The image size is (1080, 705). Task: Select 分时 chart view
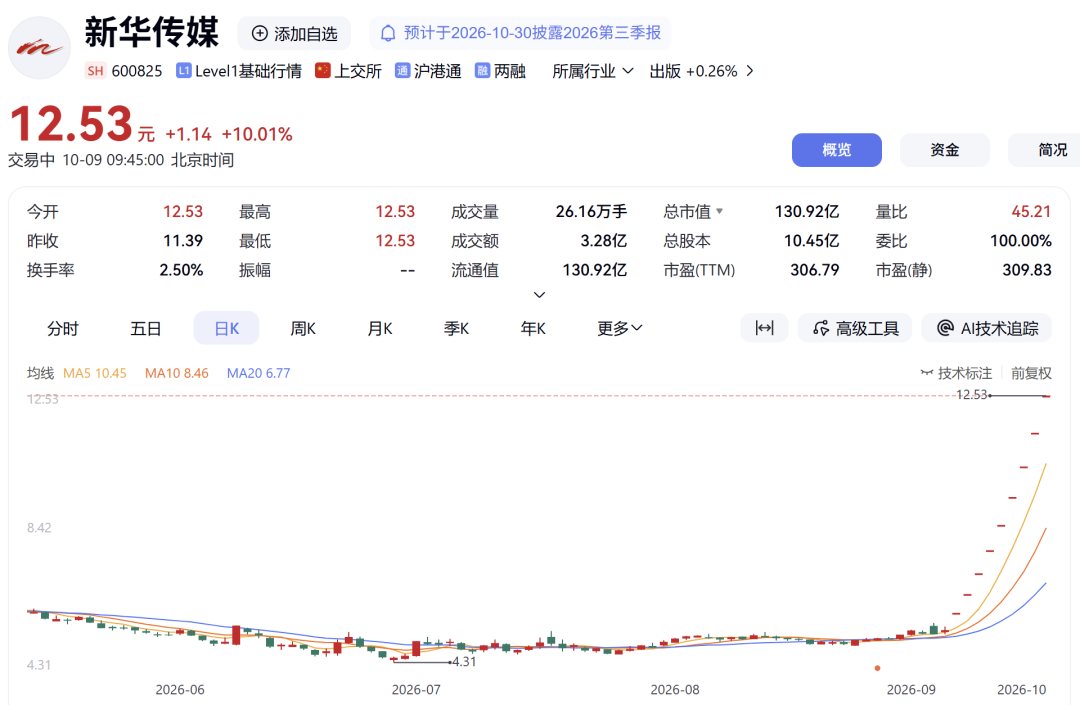coord(63,328)
